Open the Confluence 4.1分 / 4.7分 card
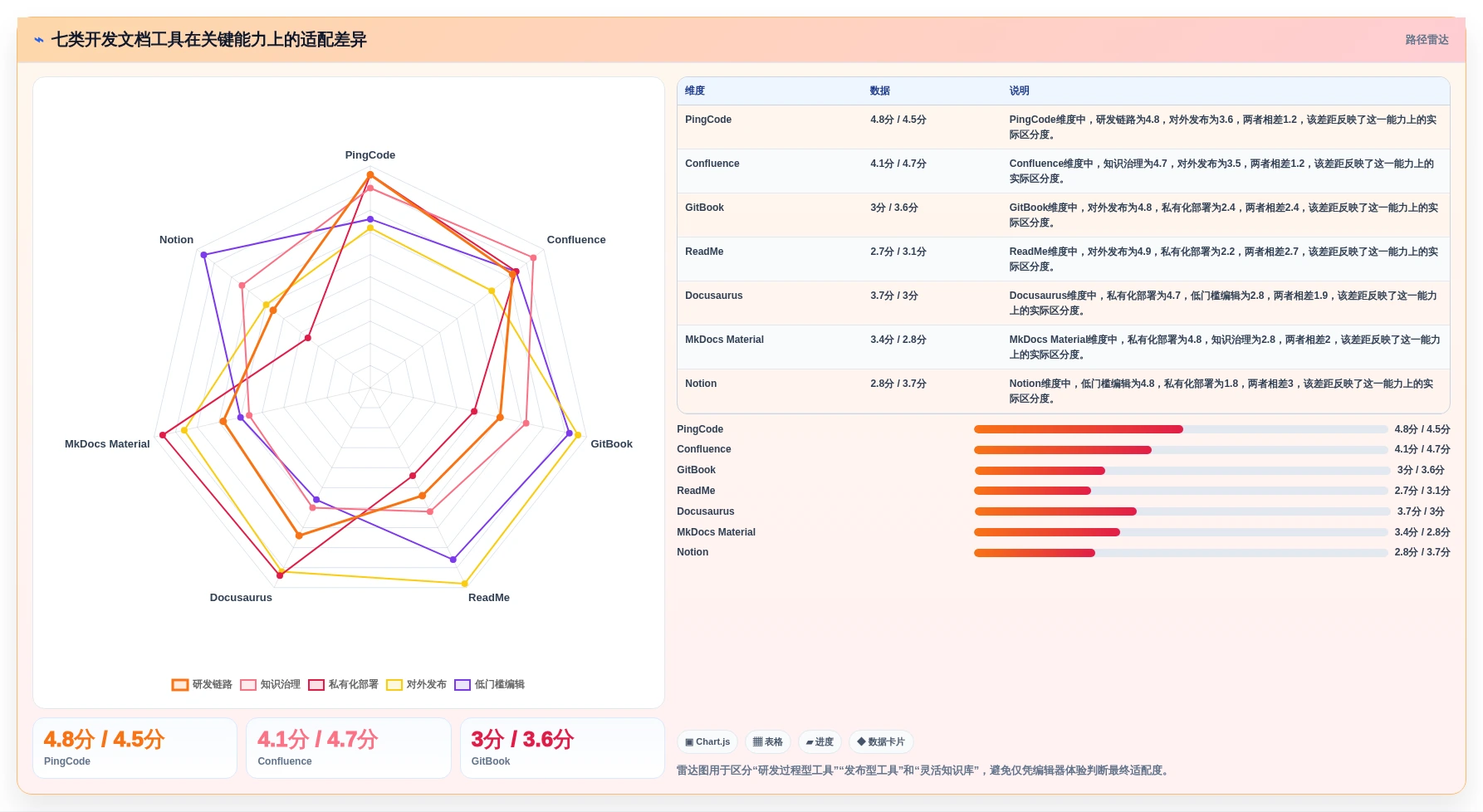This screenshot has height=812, width=1483. click(349, 748)
